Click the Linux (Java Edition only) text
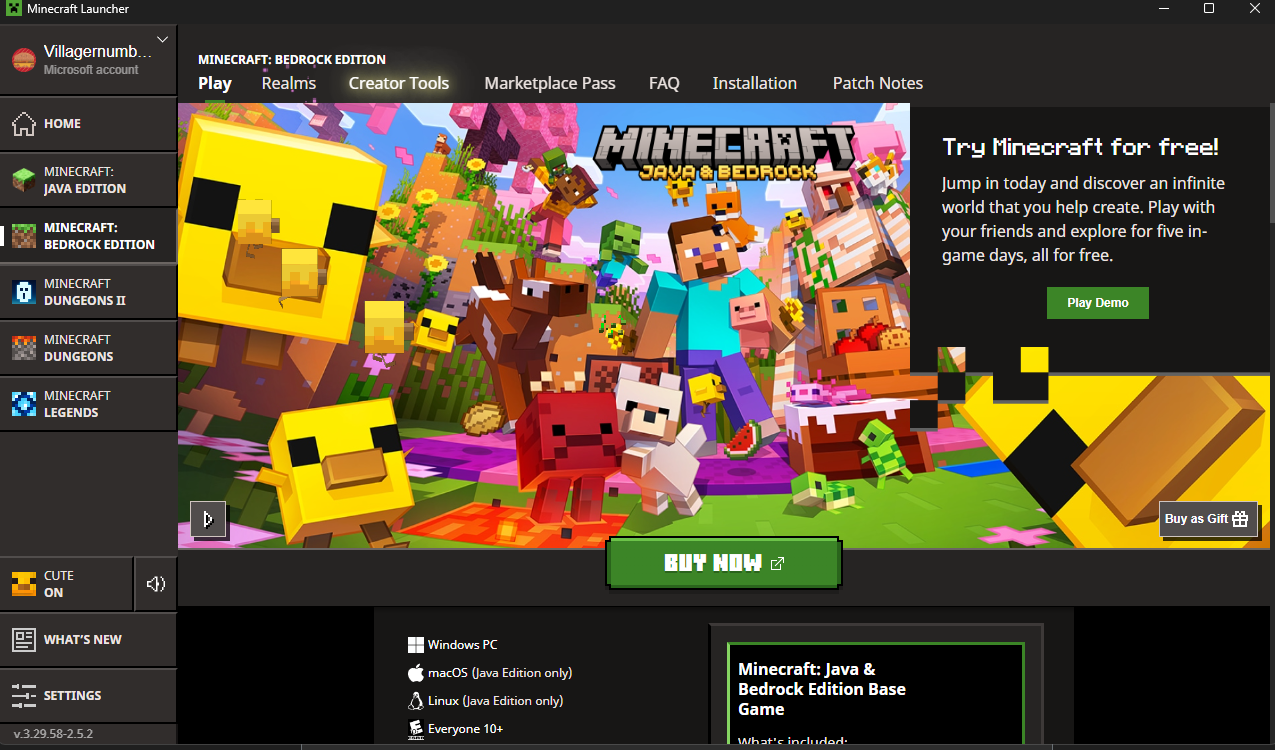 [495, 701]
